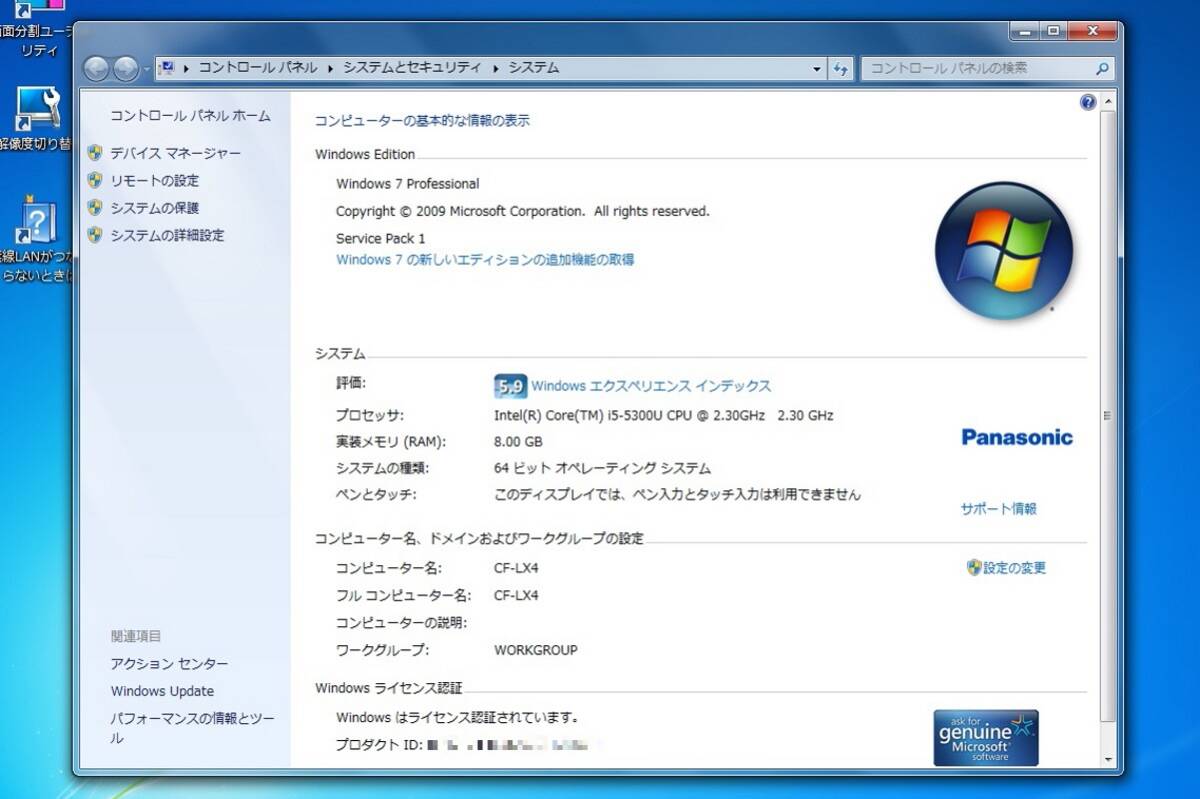Open Windows エクスペリエンス インデックス link
The image size is (1200, 799).
pyautogui.click(x=651, y=386)
